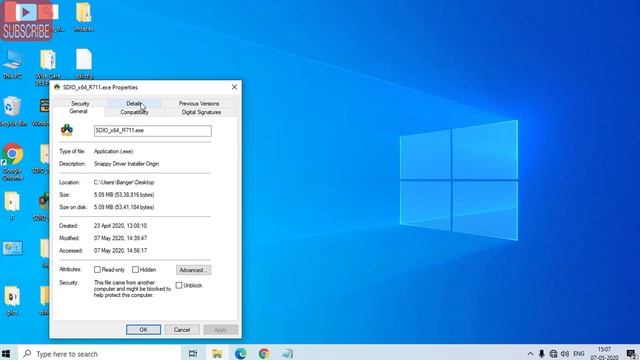Open the volume speaker tray icon

[565, 353]
